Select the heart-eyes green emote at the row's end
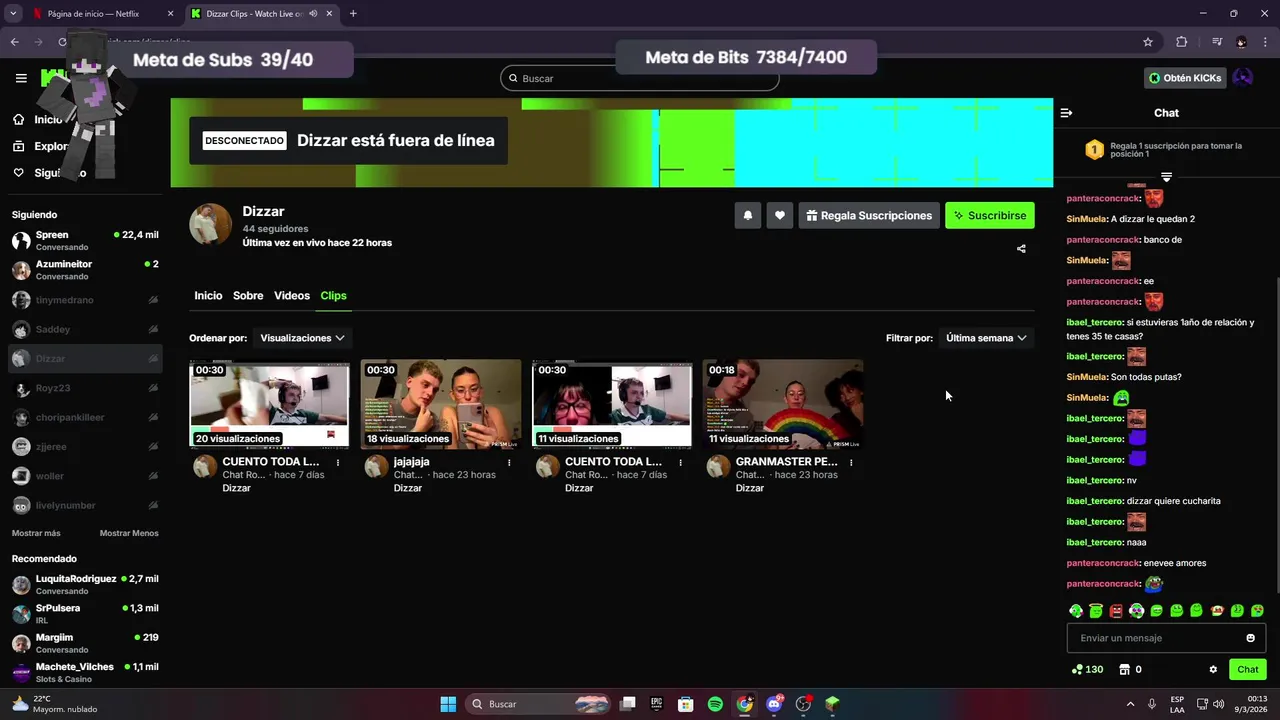Viewport: 1280px width, 720px height. click(1257, 610)
